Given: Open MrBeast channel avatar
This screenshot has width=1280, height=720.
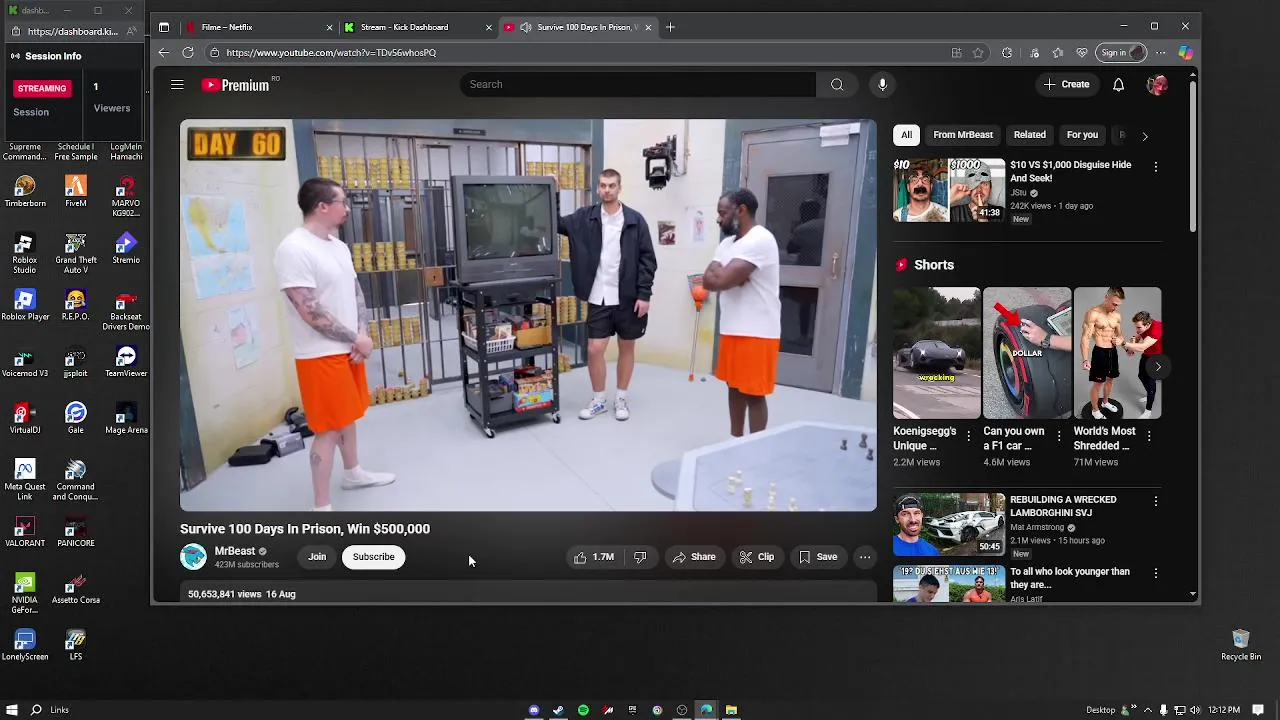Looking at the screenshot, I should tap(193, 557).
